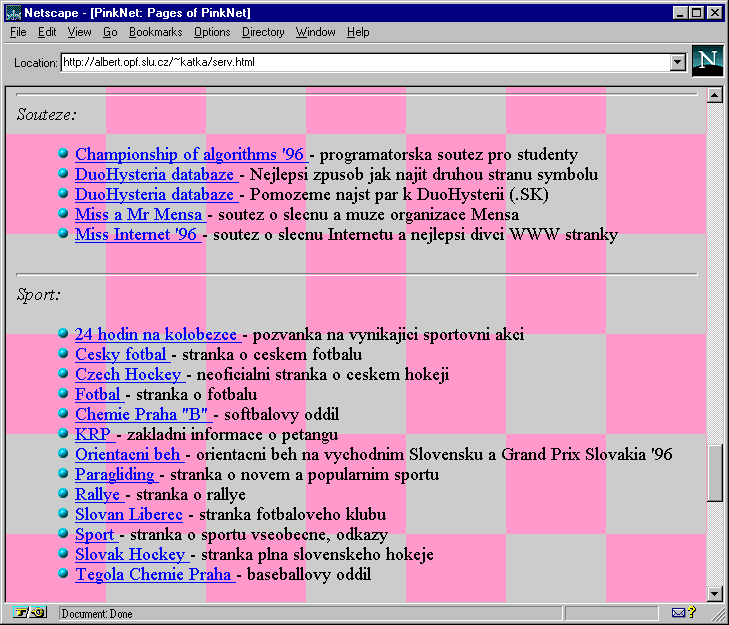The height and width of the screenshot is (625, 729).
Task: Click the vertical scrollbar down arrow
Action: pyautogui.click(x=714, y=593)
